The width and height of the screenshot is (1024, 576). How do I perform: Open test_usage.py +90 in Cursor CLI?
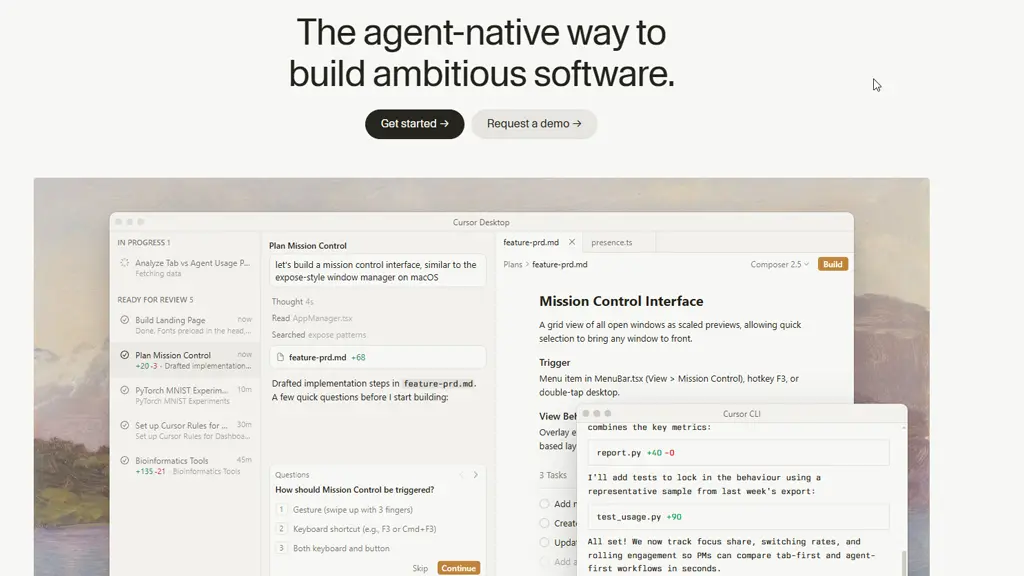click(x=738, y=517)
